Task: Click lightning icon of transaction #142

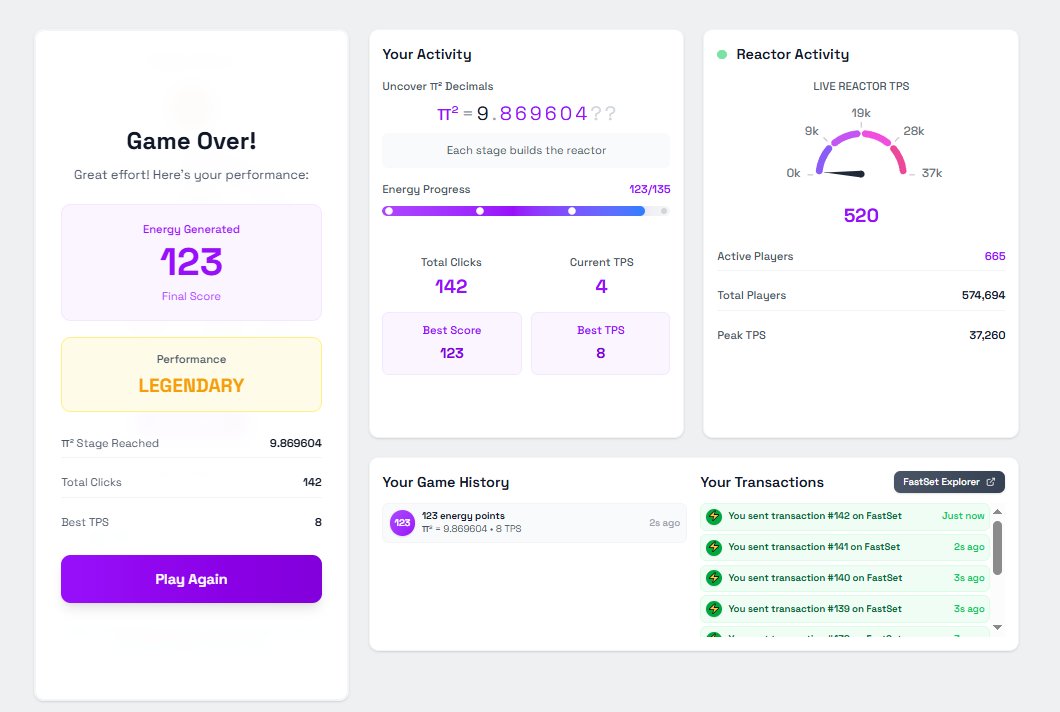Action: click(x=714, y=517)
